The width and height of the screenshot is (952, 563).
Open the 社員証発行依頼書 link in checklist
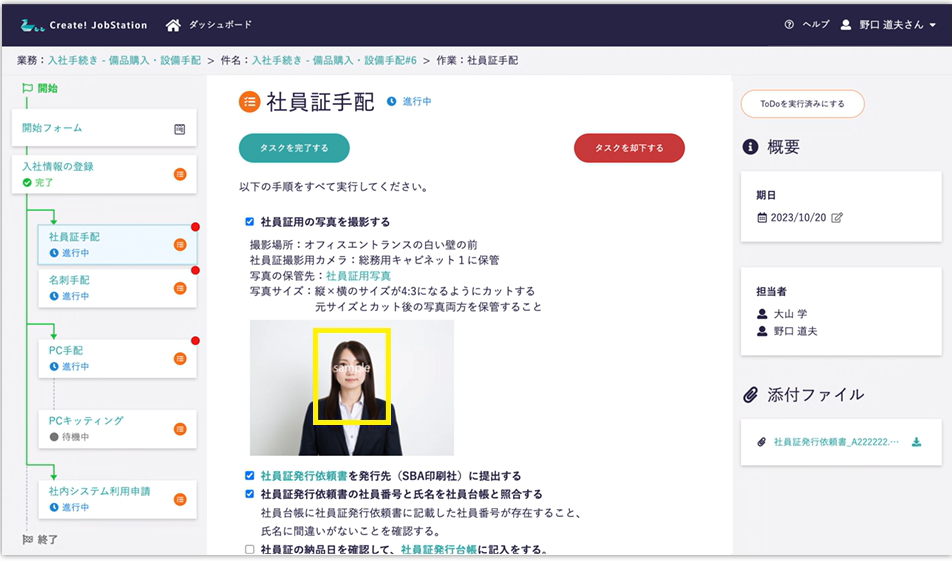tap(304, 476)
